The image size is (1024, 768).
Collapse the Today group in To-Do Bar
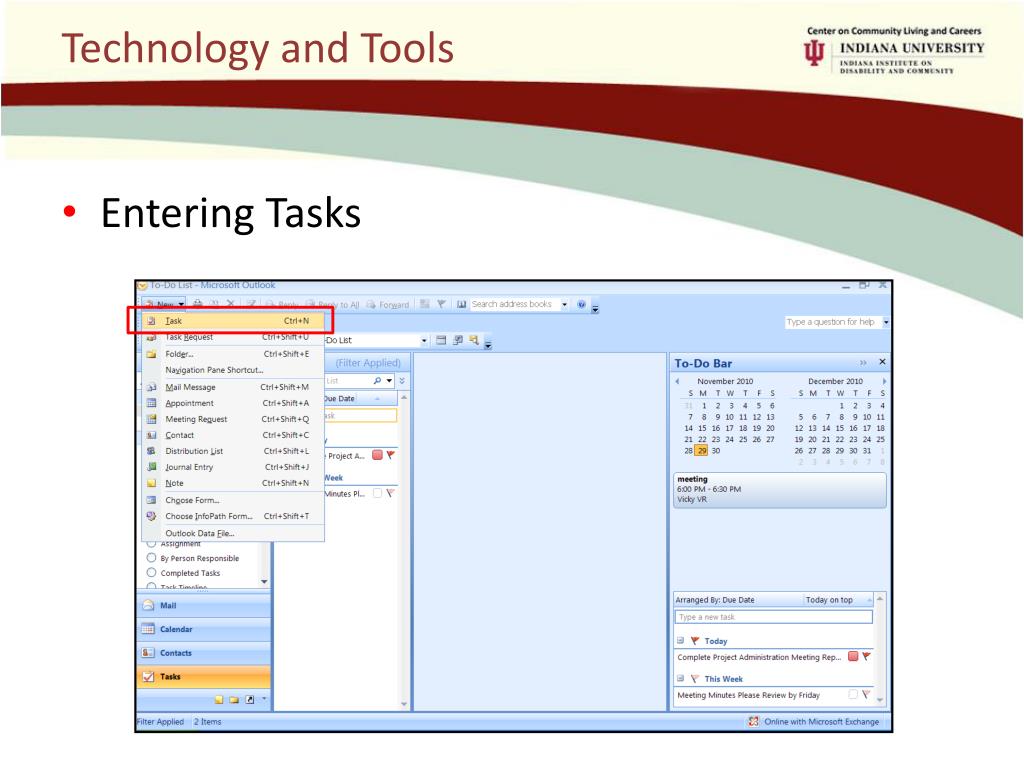pos(680,641)
